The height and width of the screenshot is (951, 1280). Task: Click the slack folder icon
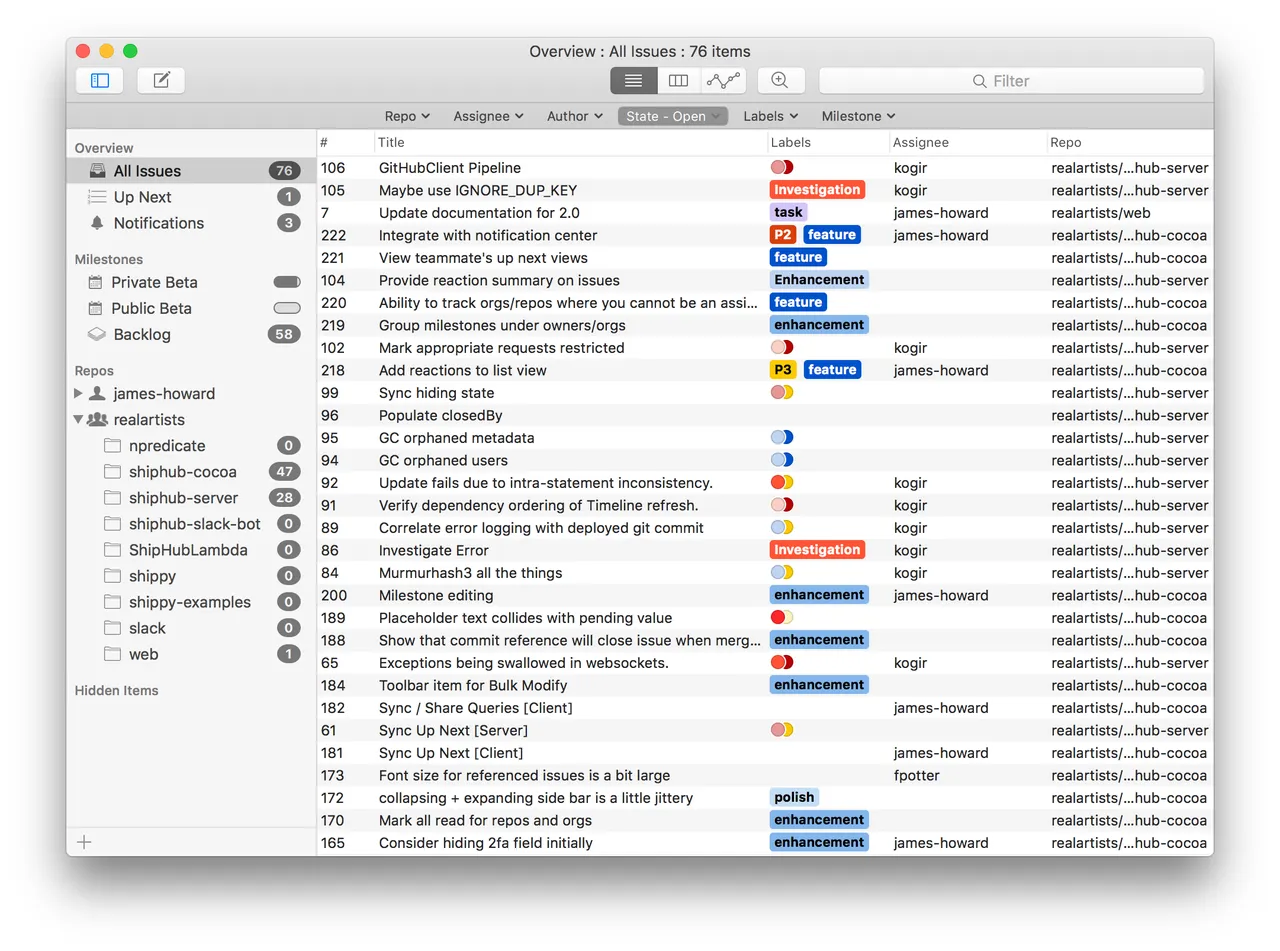point(112,627)
